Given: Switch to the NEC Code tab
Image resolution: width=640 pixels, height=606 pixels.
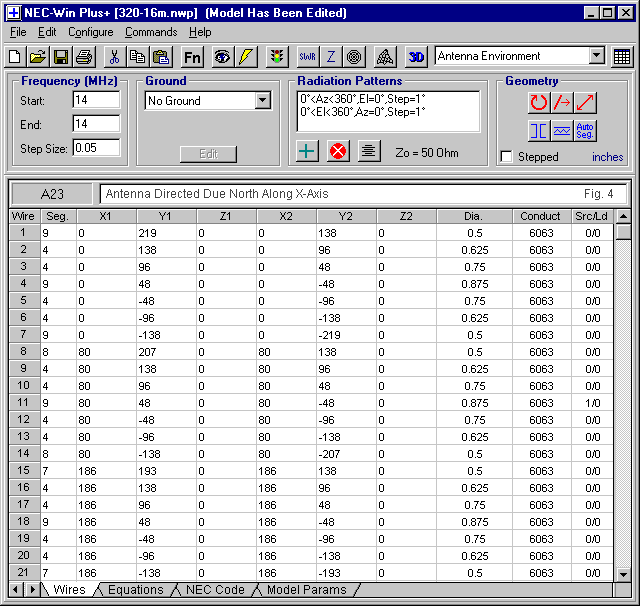Looking at the screenshot, I should click(214, 590).
